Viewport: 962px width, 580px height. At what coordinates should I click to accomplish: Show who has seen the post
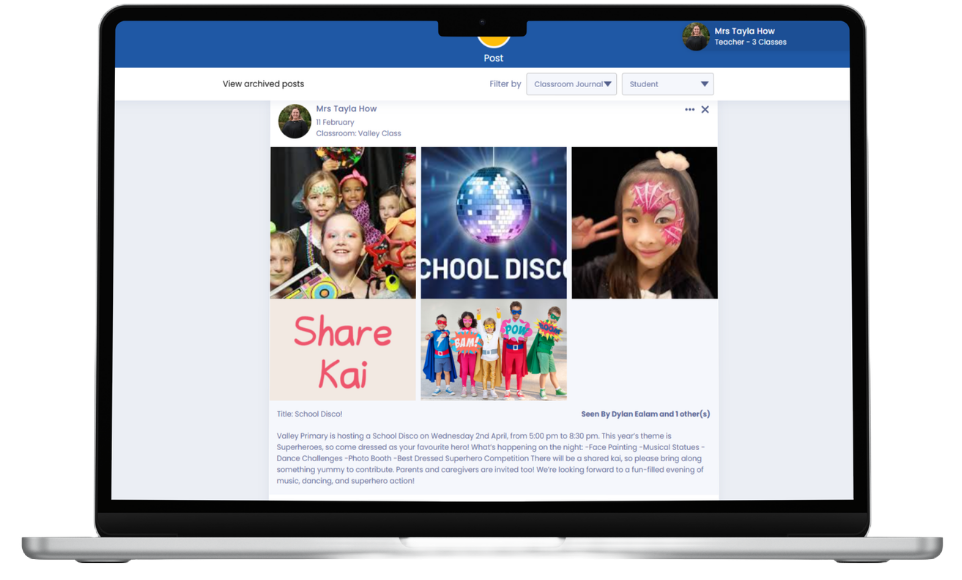[x=645, y=414]
